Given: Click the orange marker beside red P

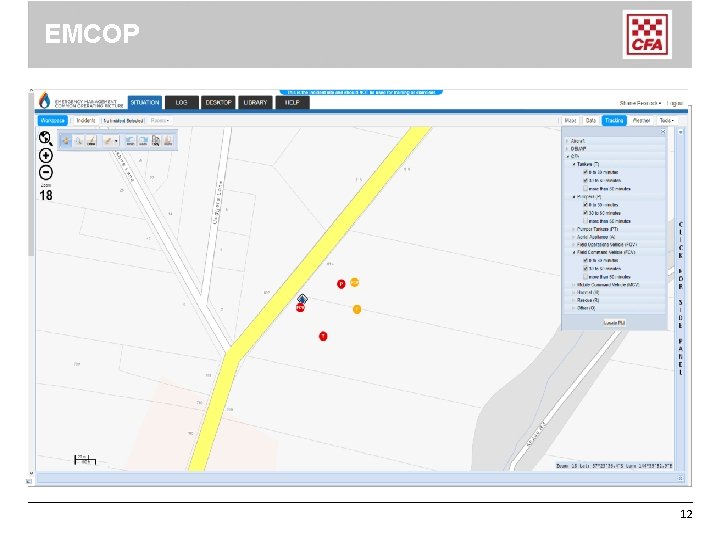Looking at the screenshot, I should [x=354, y=282].
